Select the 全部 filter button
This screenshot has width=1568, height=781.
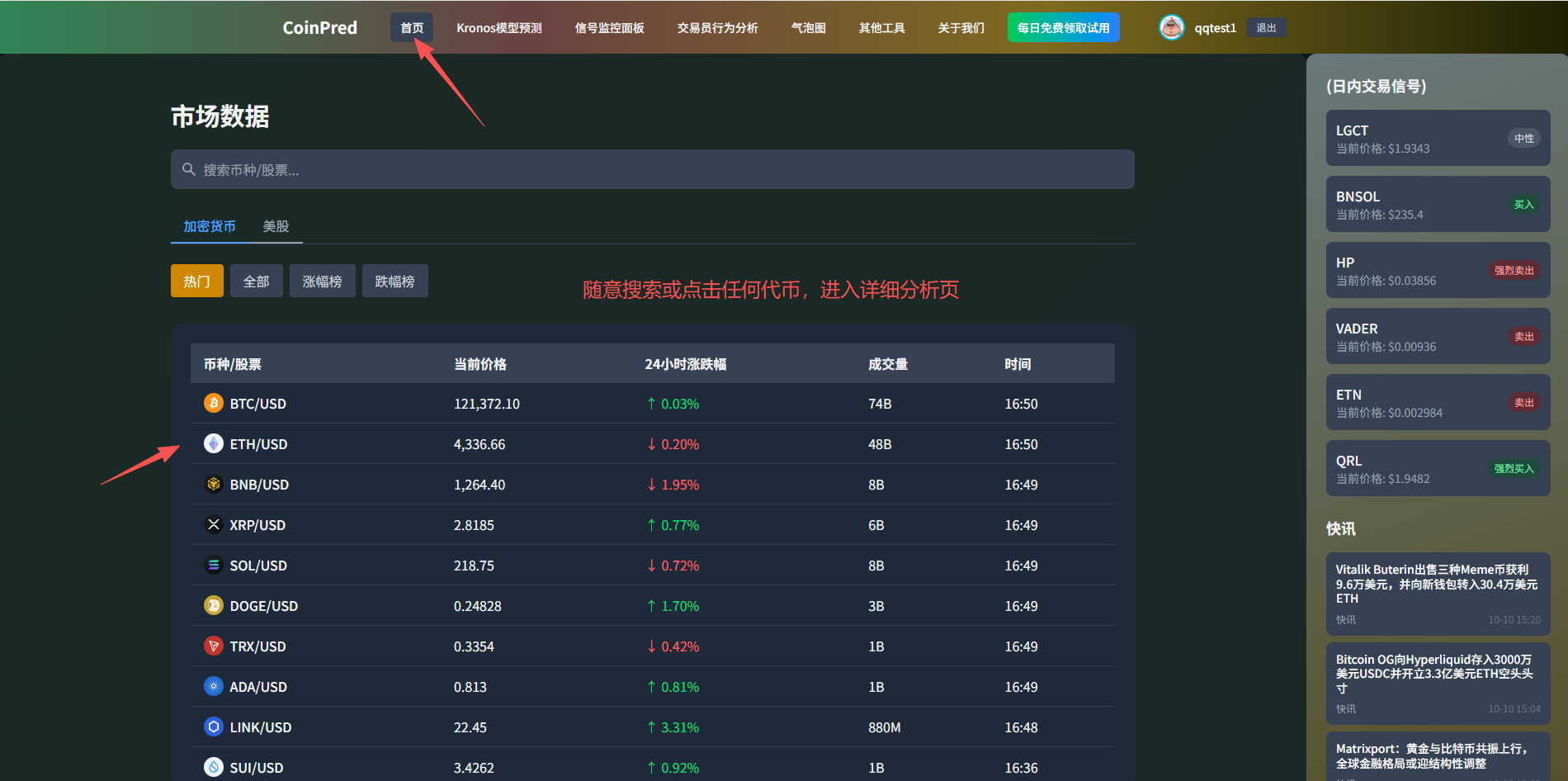[x=256, y=281]
